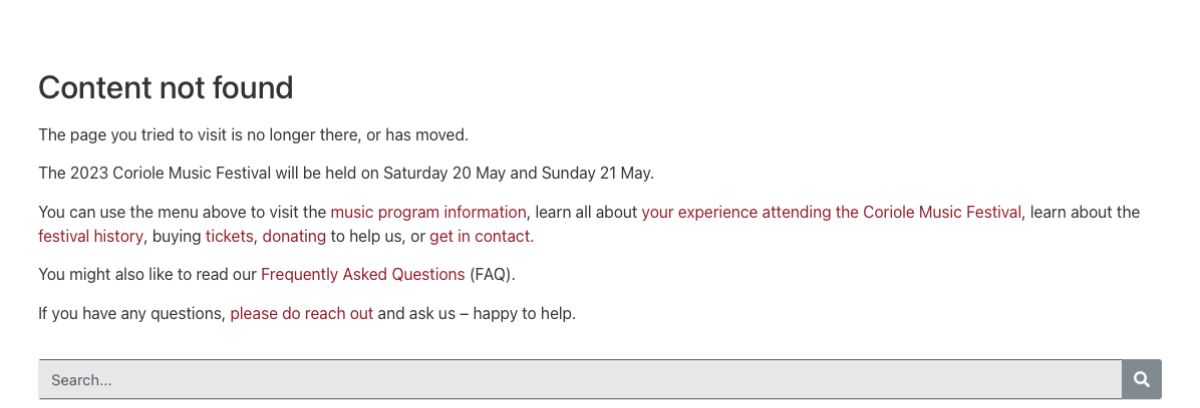The image size is (1200, 408).
Task: Open the music program information link
Action: click(x=428, y=212)
